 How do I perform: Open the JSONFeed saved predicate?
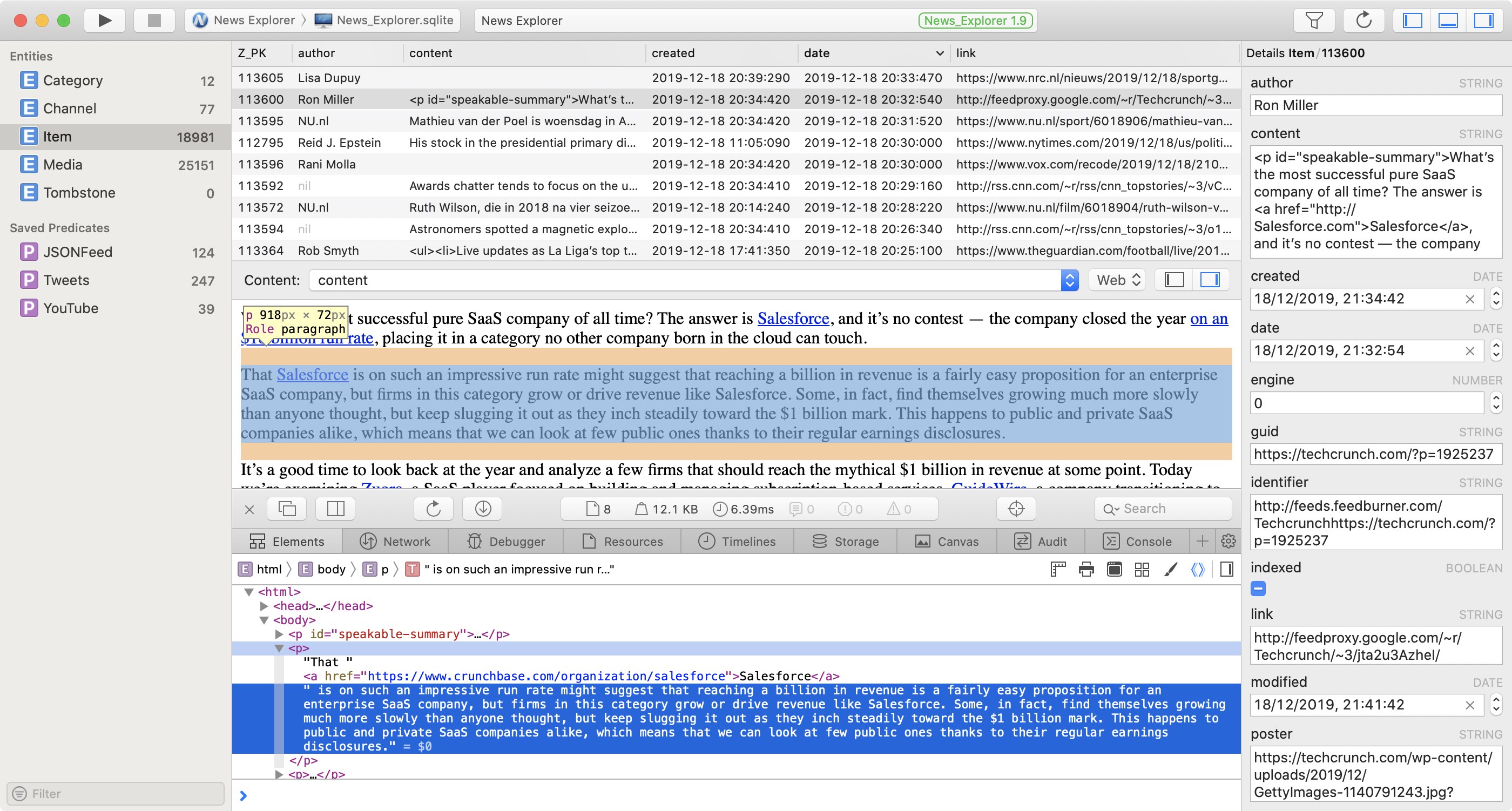coord(116,252)
